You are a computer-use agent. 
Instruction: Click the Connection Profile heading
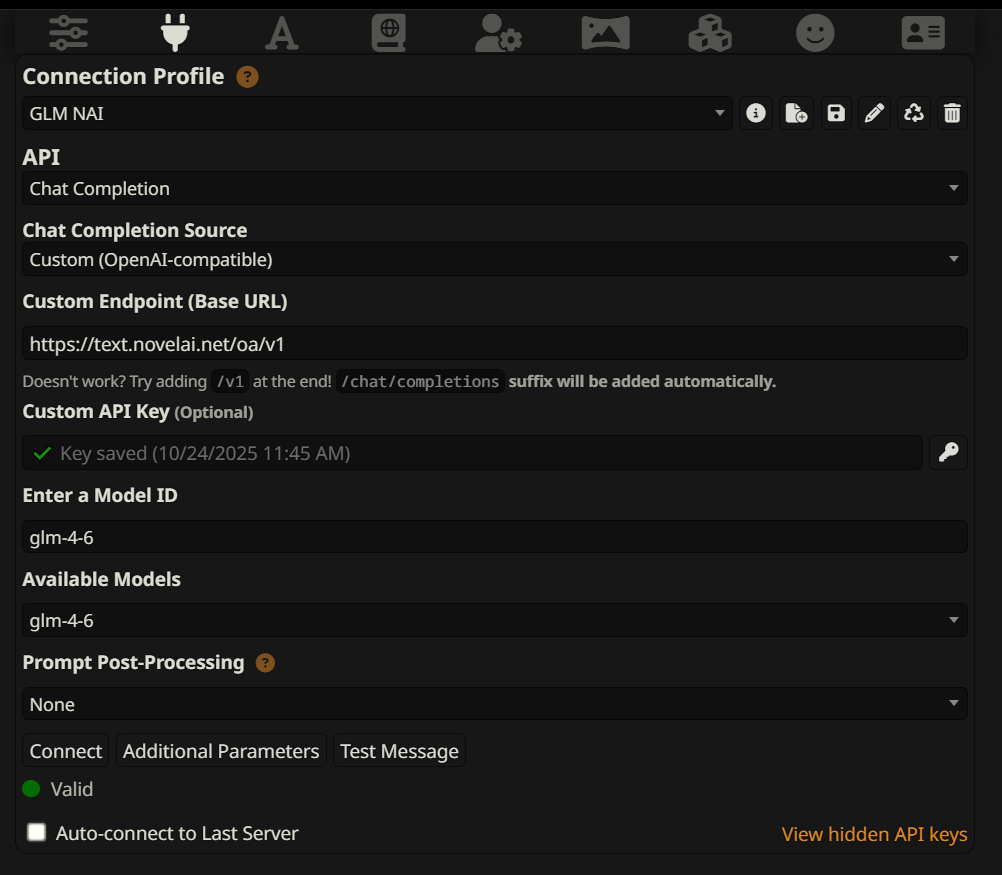click(x=123, y=76)
